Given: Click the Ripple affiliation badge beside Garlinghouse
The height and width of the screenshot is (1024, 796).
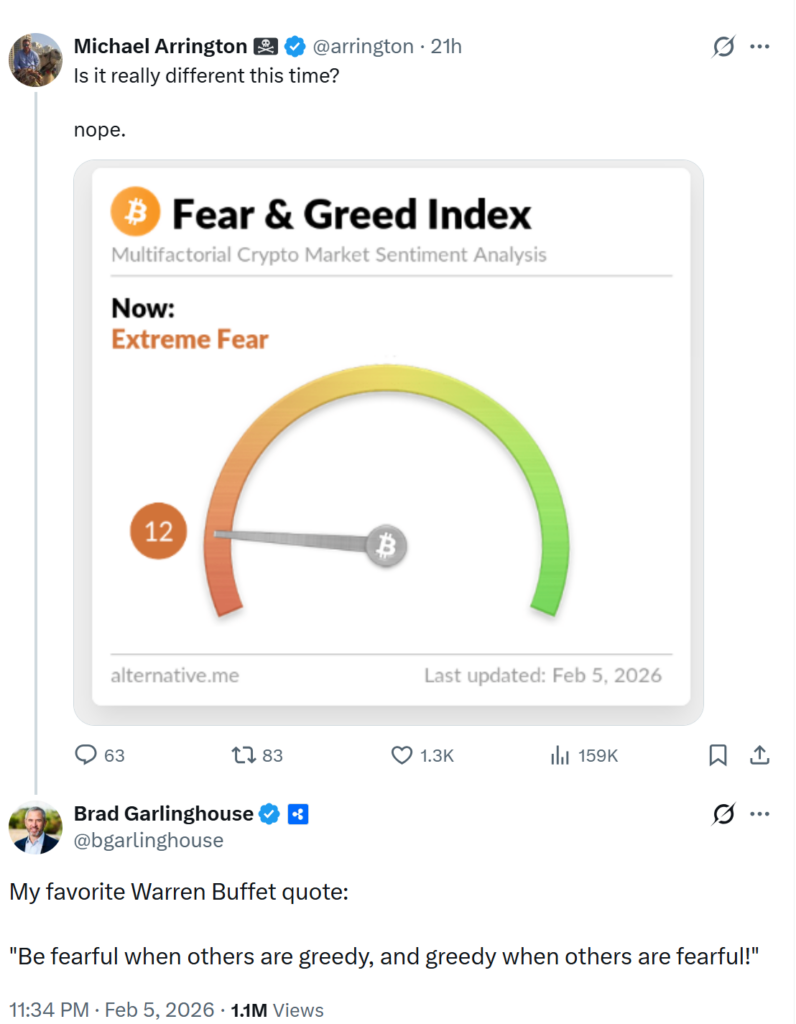Looking at the screenshot, I should pyautogui.click(x=297, y=814).
